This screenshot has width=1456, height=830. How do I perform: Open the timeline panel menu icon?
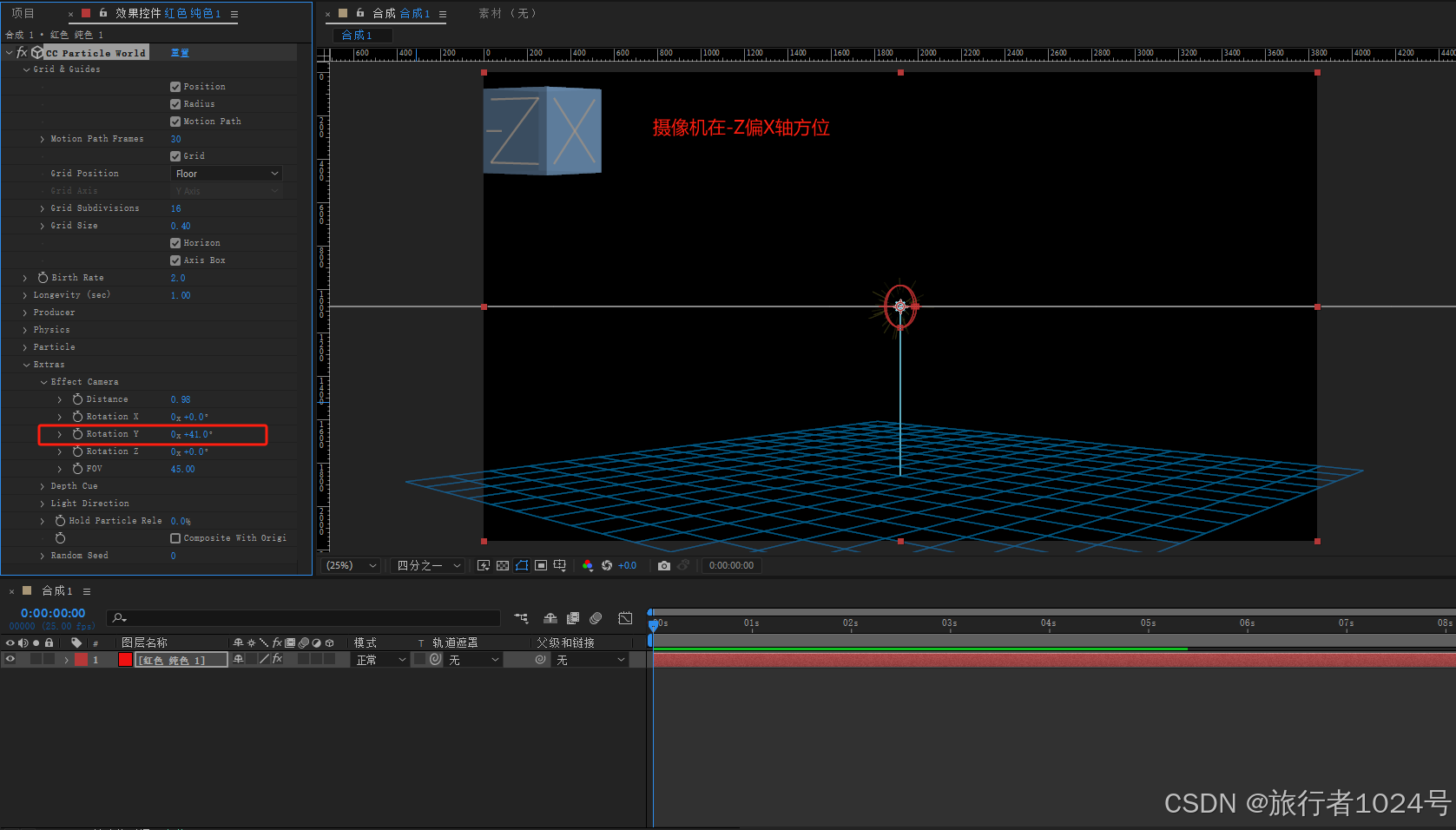(86, 591)
